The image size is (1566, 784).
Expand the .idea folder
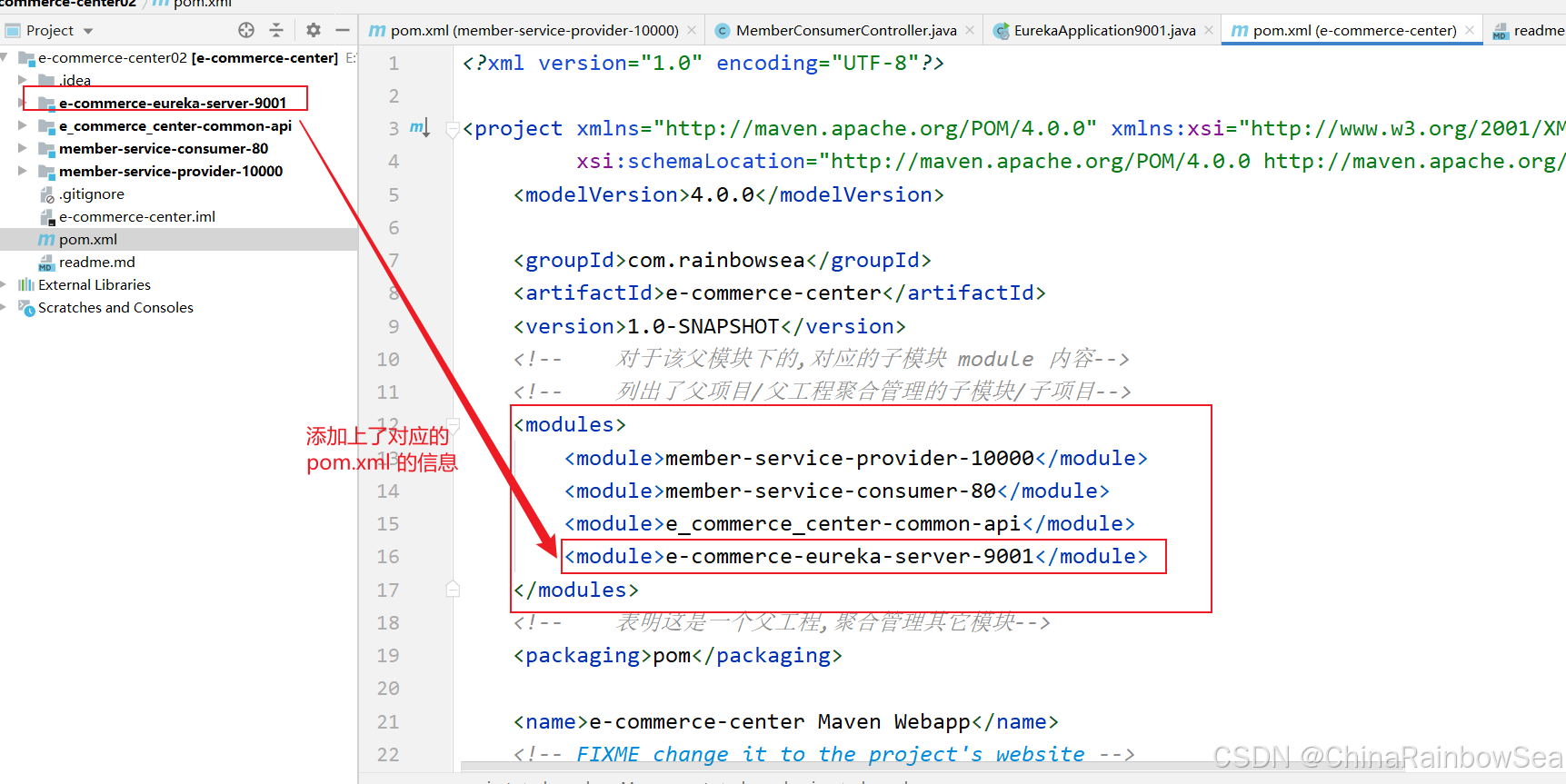click(x=23, y=80)
